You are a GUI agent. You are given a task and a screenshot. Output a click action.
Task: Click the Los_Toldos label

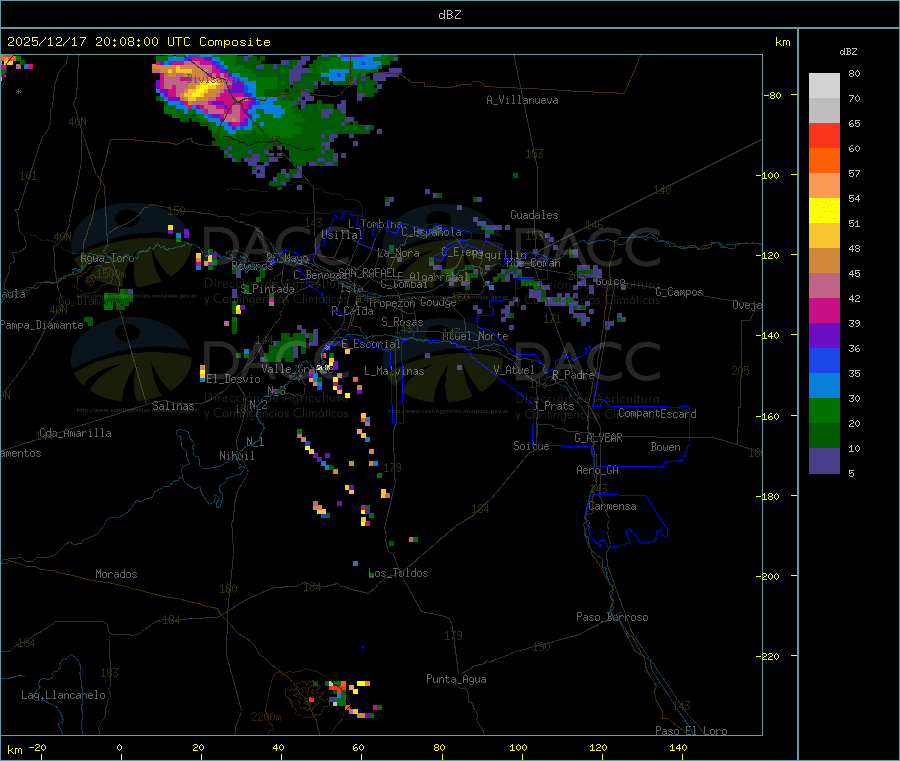pos(398,573)
